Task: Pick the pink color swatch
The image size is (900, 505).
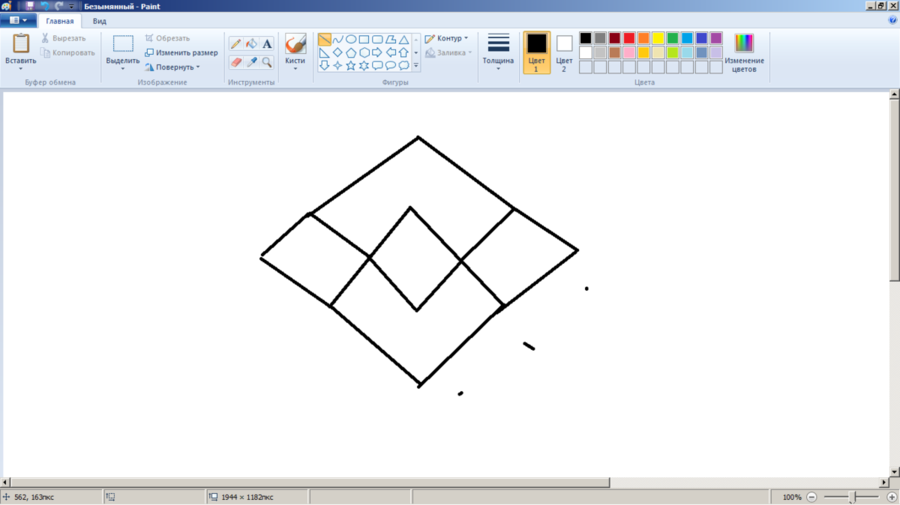Action: [x=629, y=53]
